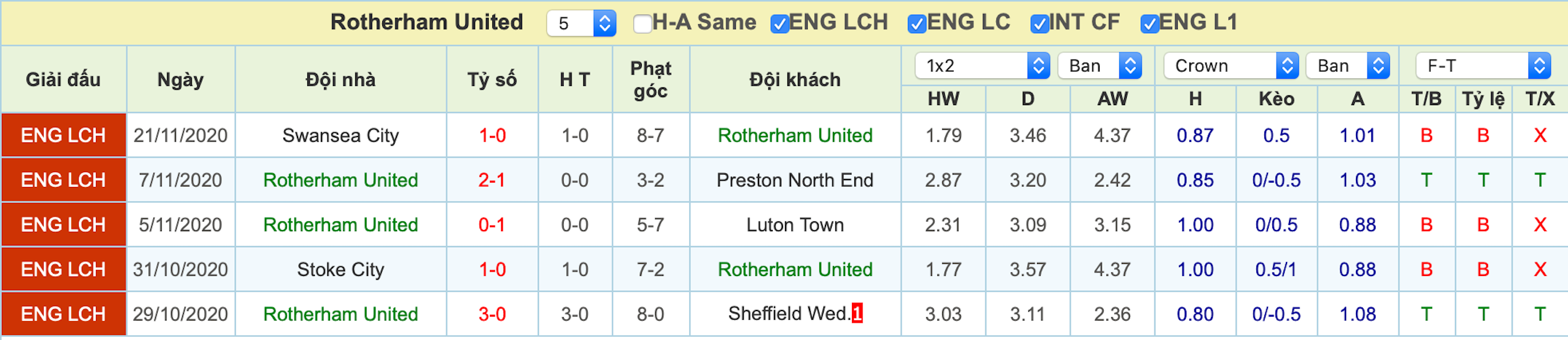
Task: Open the Ban dropdown beside 1x2
Action: (x=1100, y=65)
